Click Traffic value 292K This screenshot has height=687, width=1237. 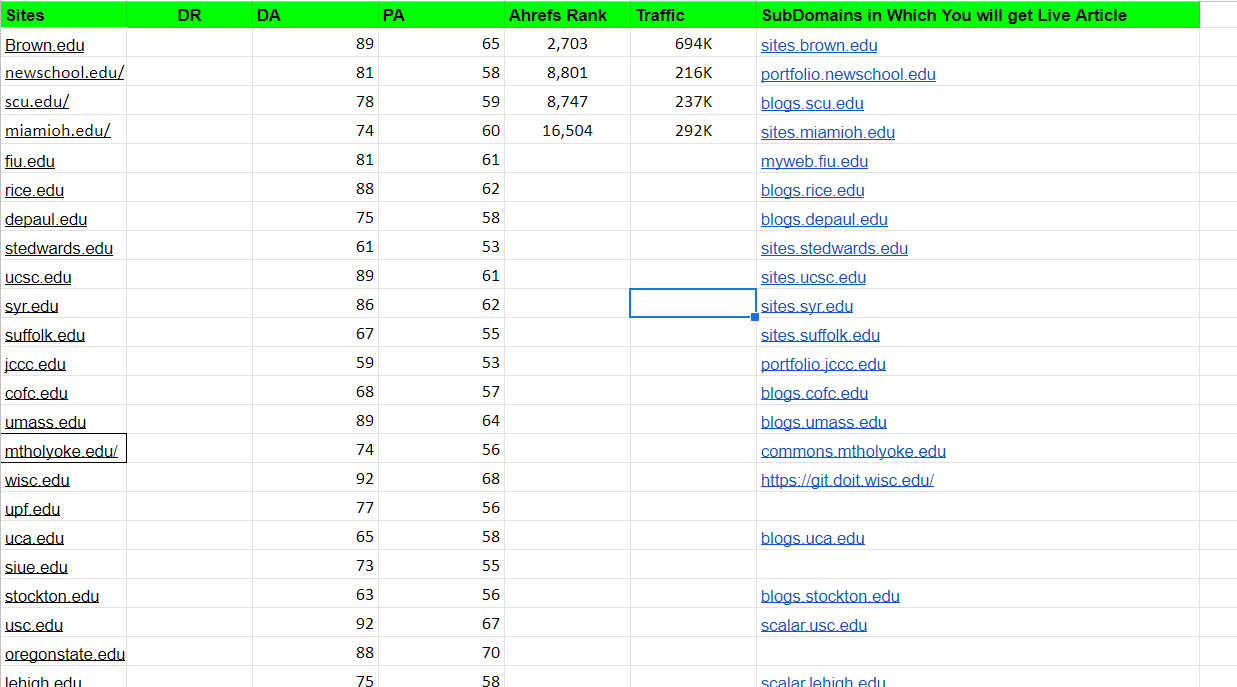694,131
